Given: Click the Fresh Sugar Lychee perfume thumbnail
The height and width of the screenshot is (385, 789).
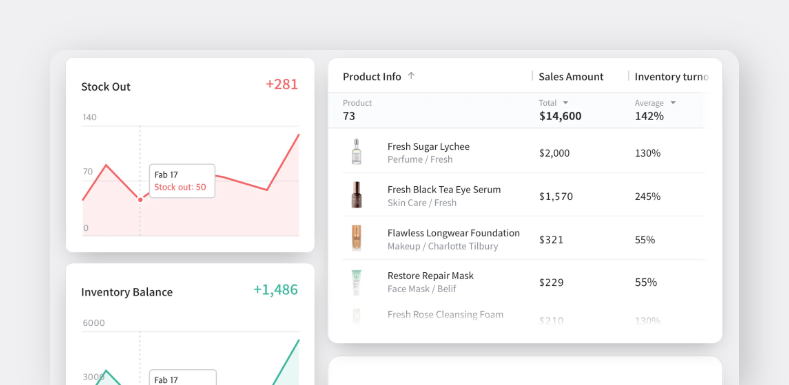Looking at the screenshot, I should point(356,151).
